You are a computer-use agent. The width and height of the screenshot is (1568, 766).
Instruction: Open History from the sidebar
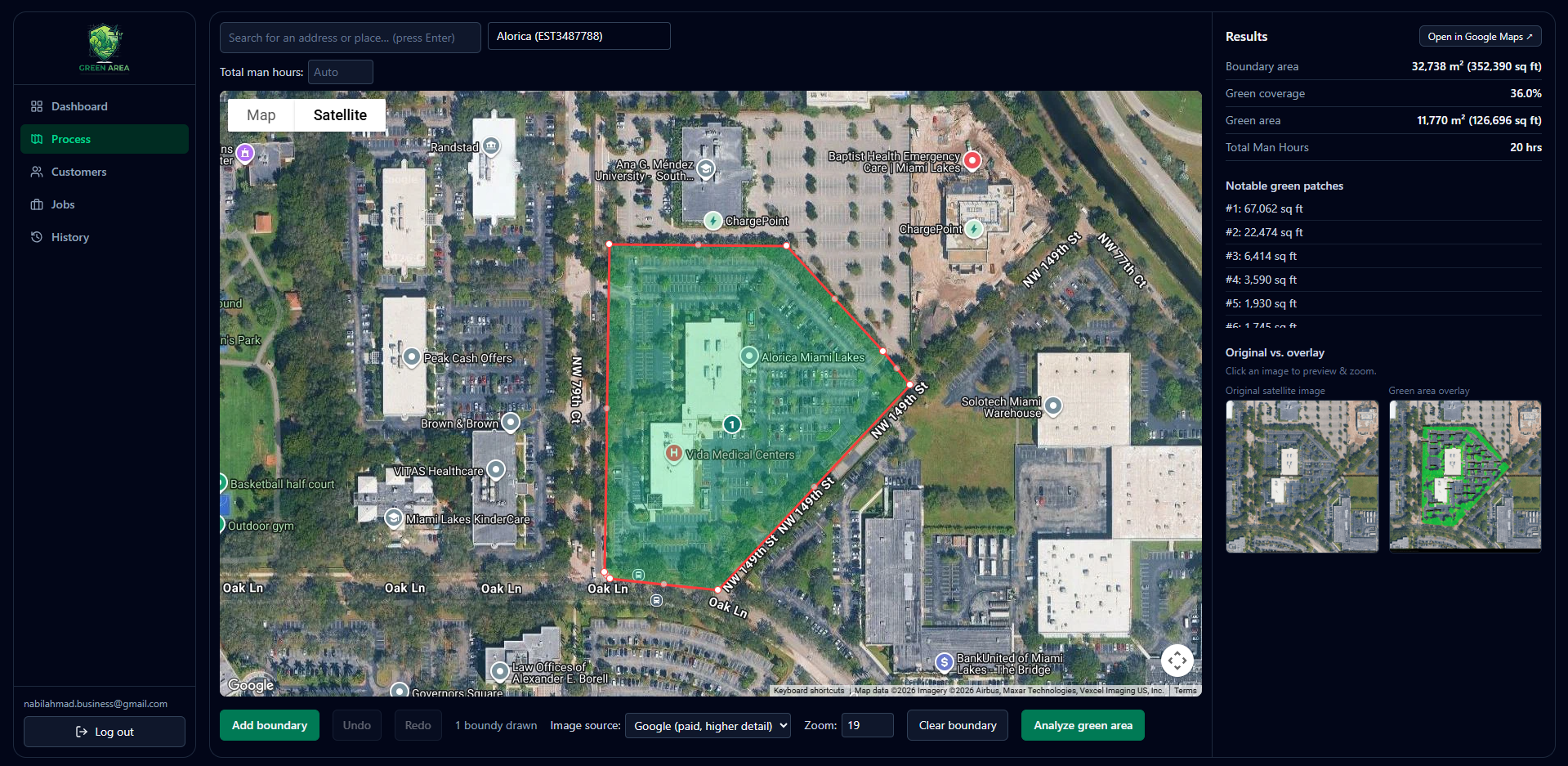click(x=105, y=237)
